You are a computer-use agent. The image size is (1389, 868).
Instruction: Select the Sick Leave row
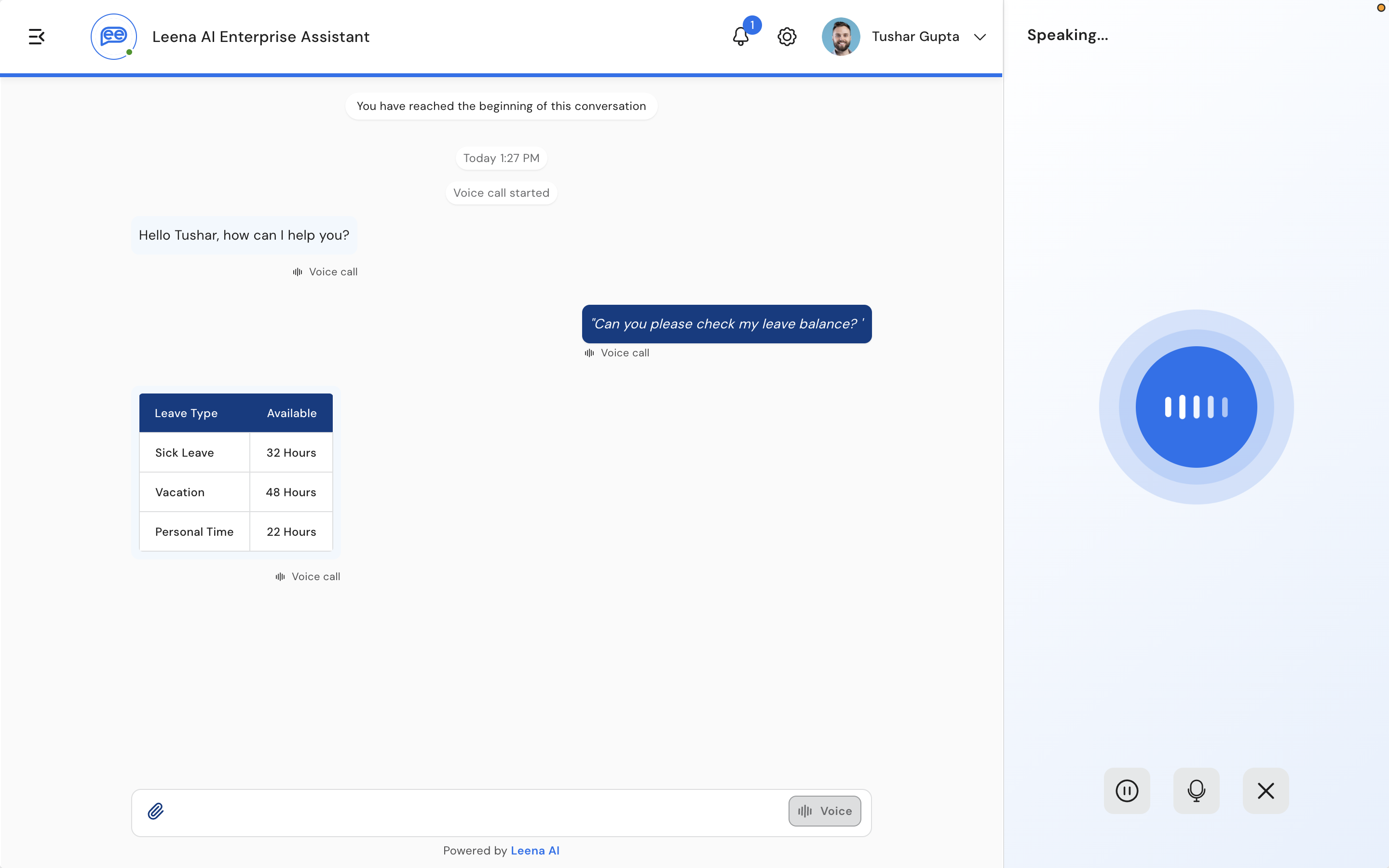(236, 452)
